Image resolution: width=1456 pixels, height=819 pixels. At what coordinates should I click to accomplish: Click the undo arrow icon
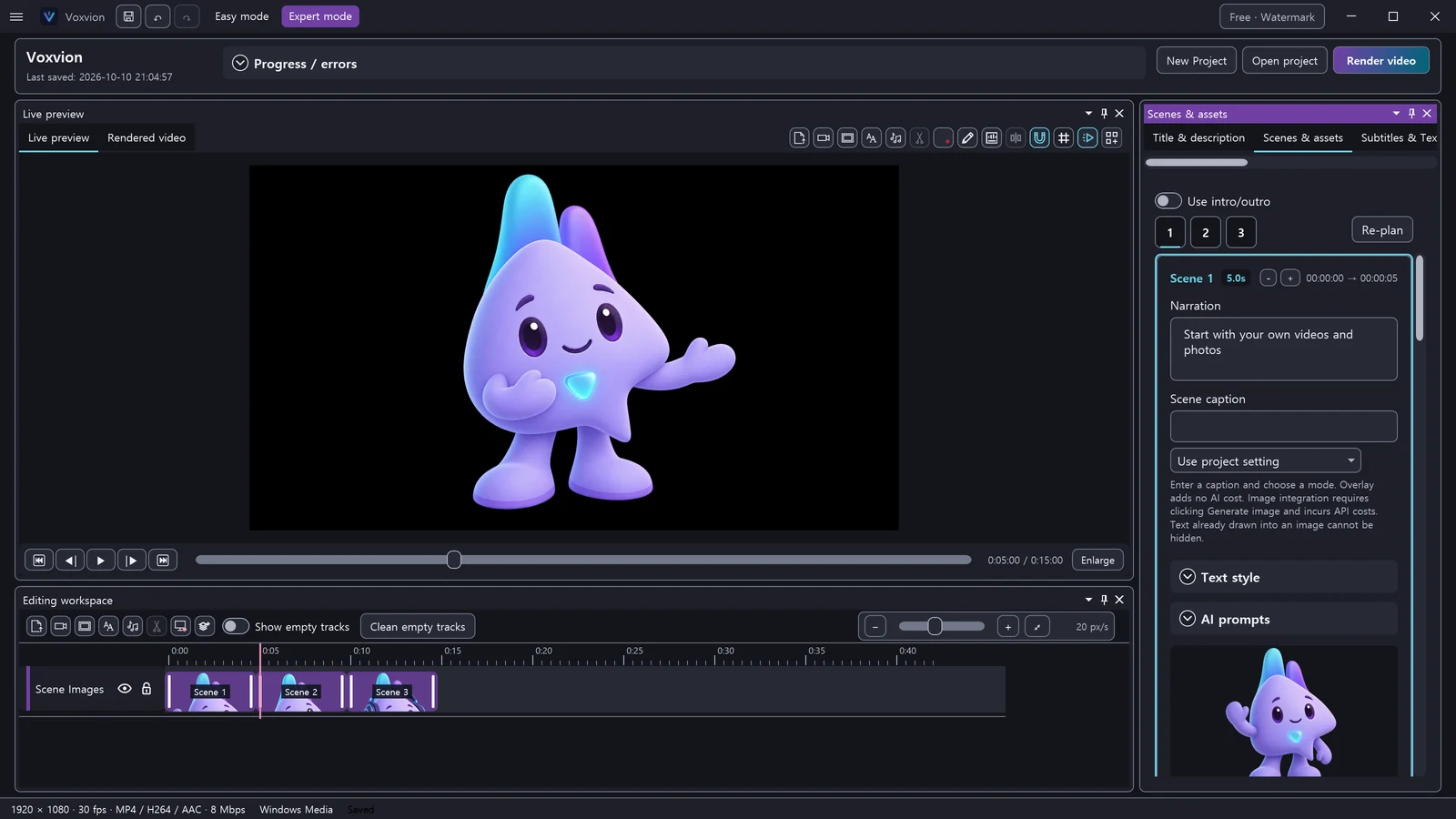(157, 16)
